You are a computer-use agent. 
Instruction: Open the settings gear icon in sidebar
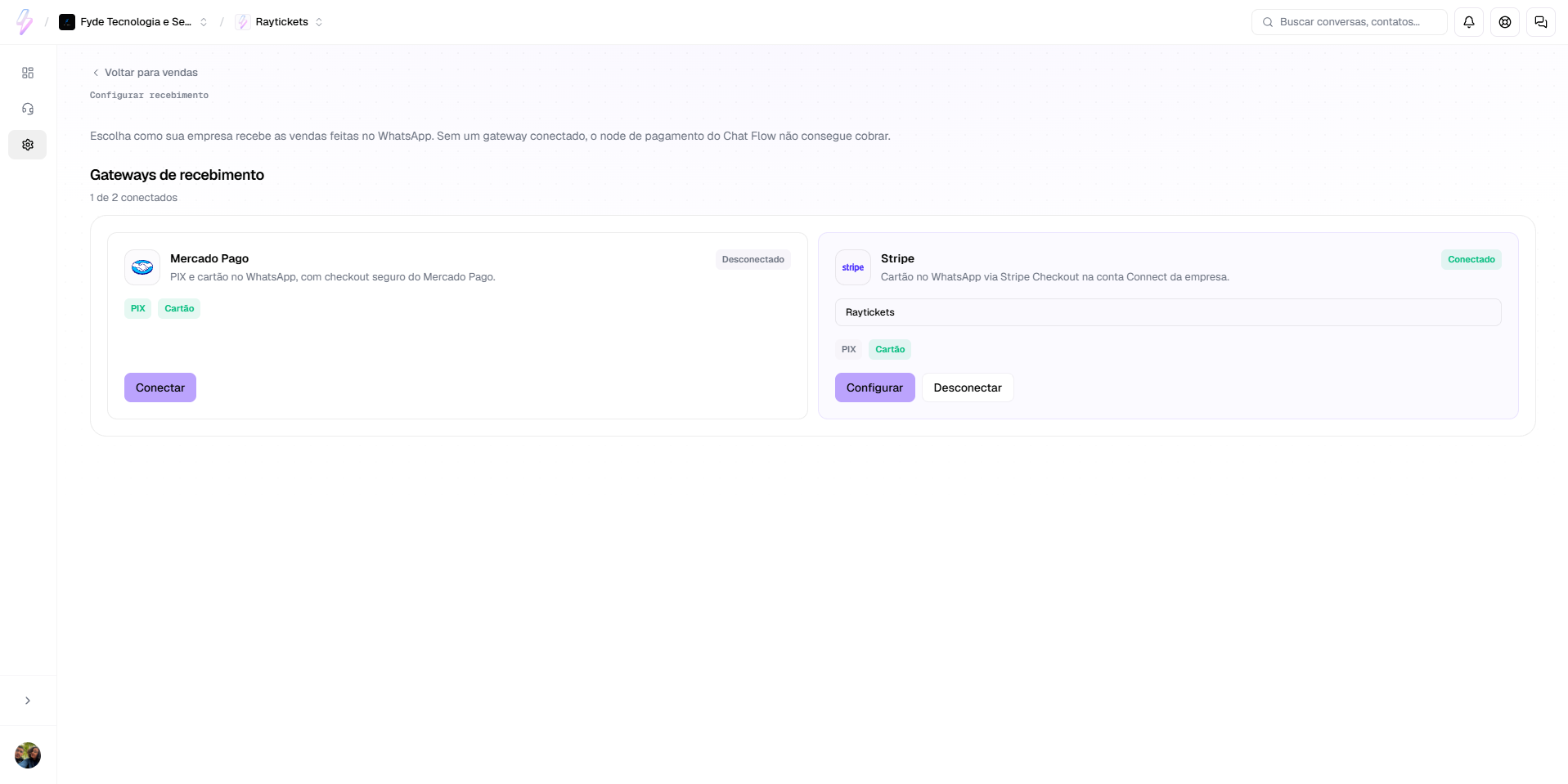[x=28, y=145]
